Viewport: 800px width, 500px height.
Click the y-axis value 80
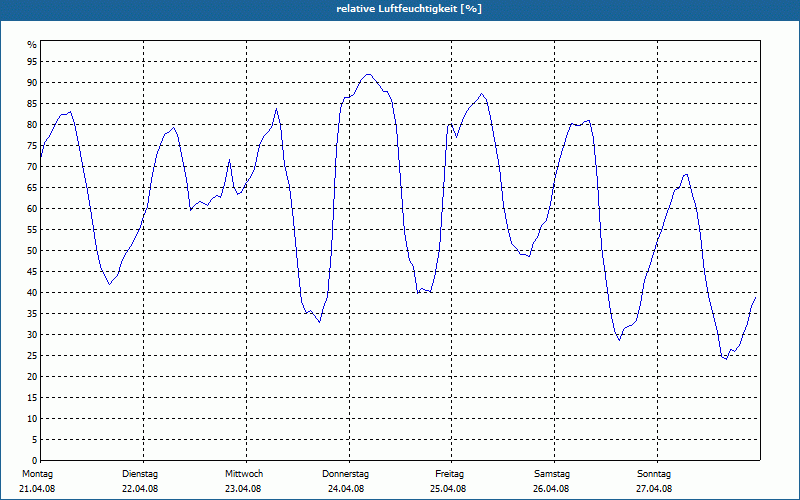pos(32,124)
